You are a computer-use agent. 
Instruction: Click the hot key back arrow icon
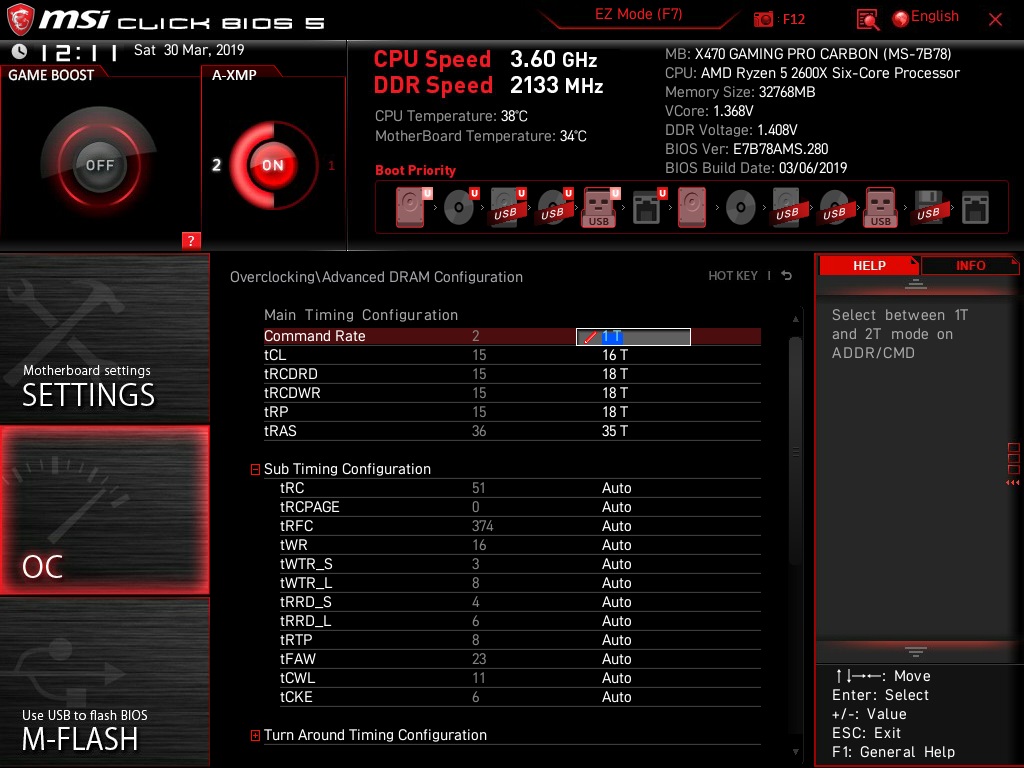(x=787, y=276)
